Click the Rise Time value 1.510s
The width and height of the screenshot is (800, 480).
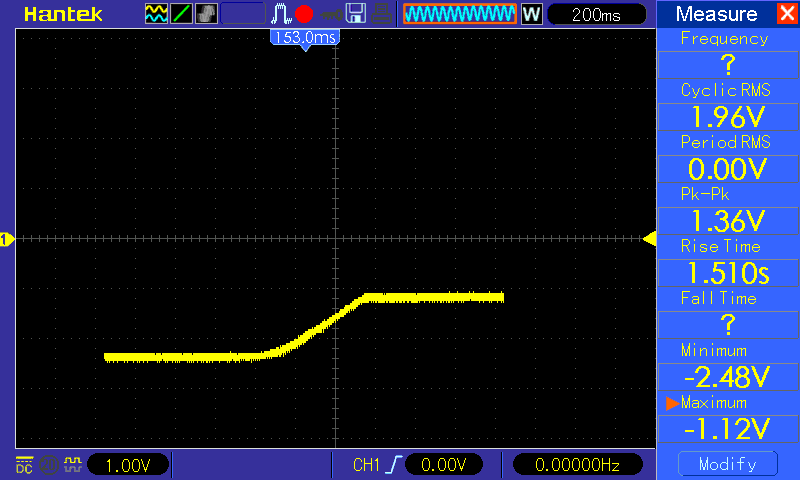(x=728, y=273)
